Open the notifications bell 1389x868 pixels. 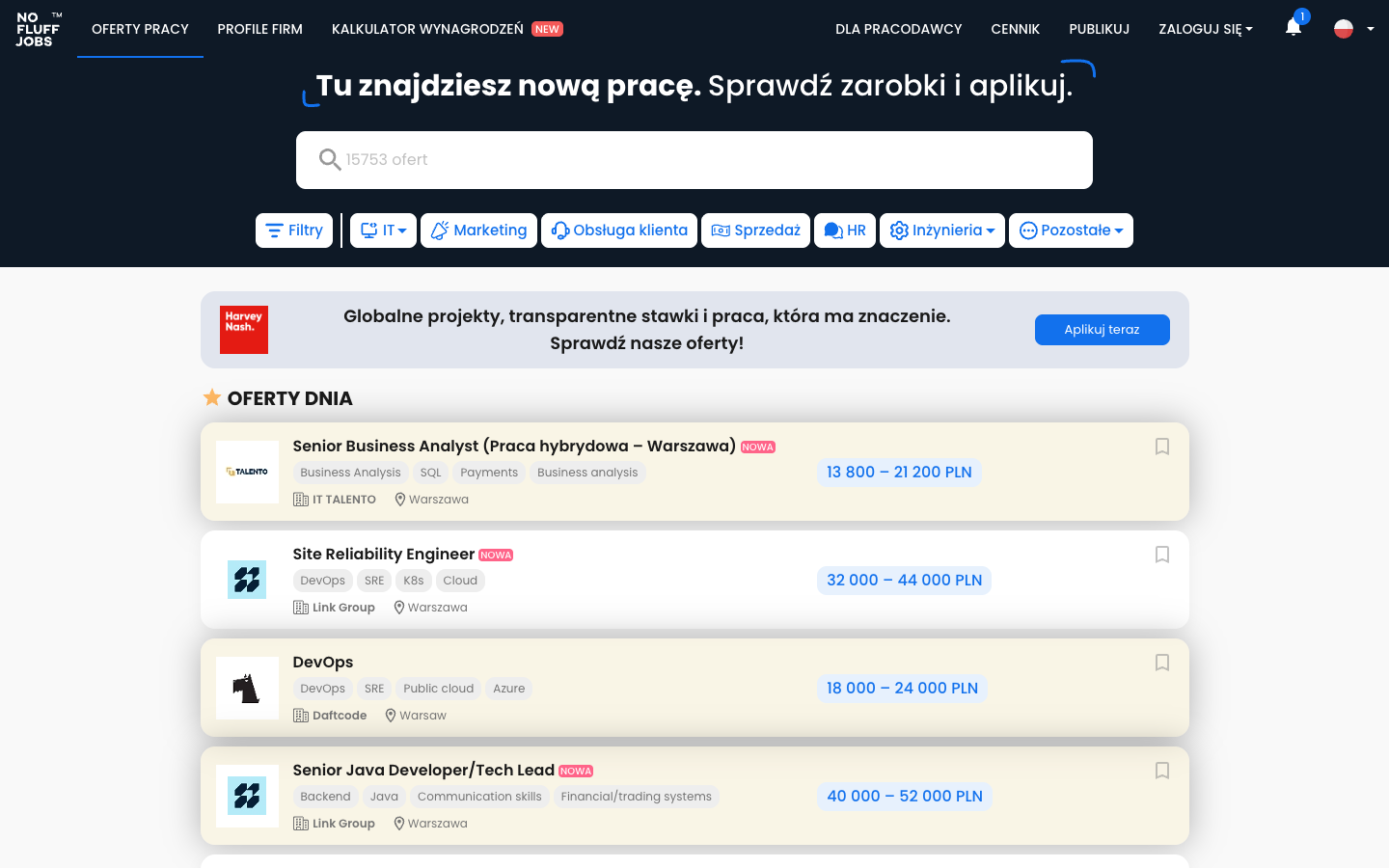point(1294,28)
